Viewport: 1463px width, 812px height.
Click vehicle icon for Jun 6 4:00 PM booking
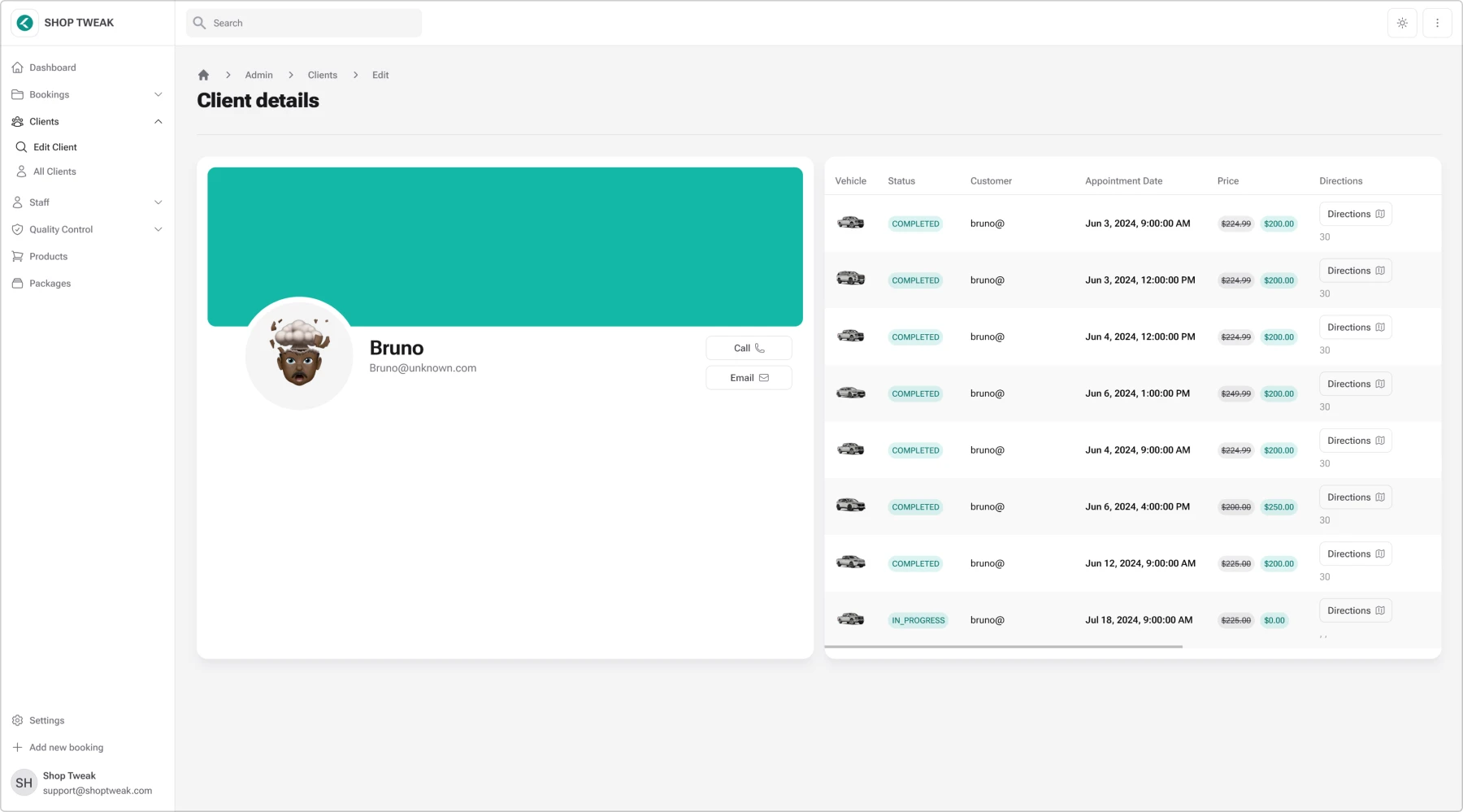[x=851, y=506]
